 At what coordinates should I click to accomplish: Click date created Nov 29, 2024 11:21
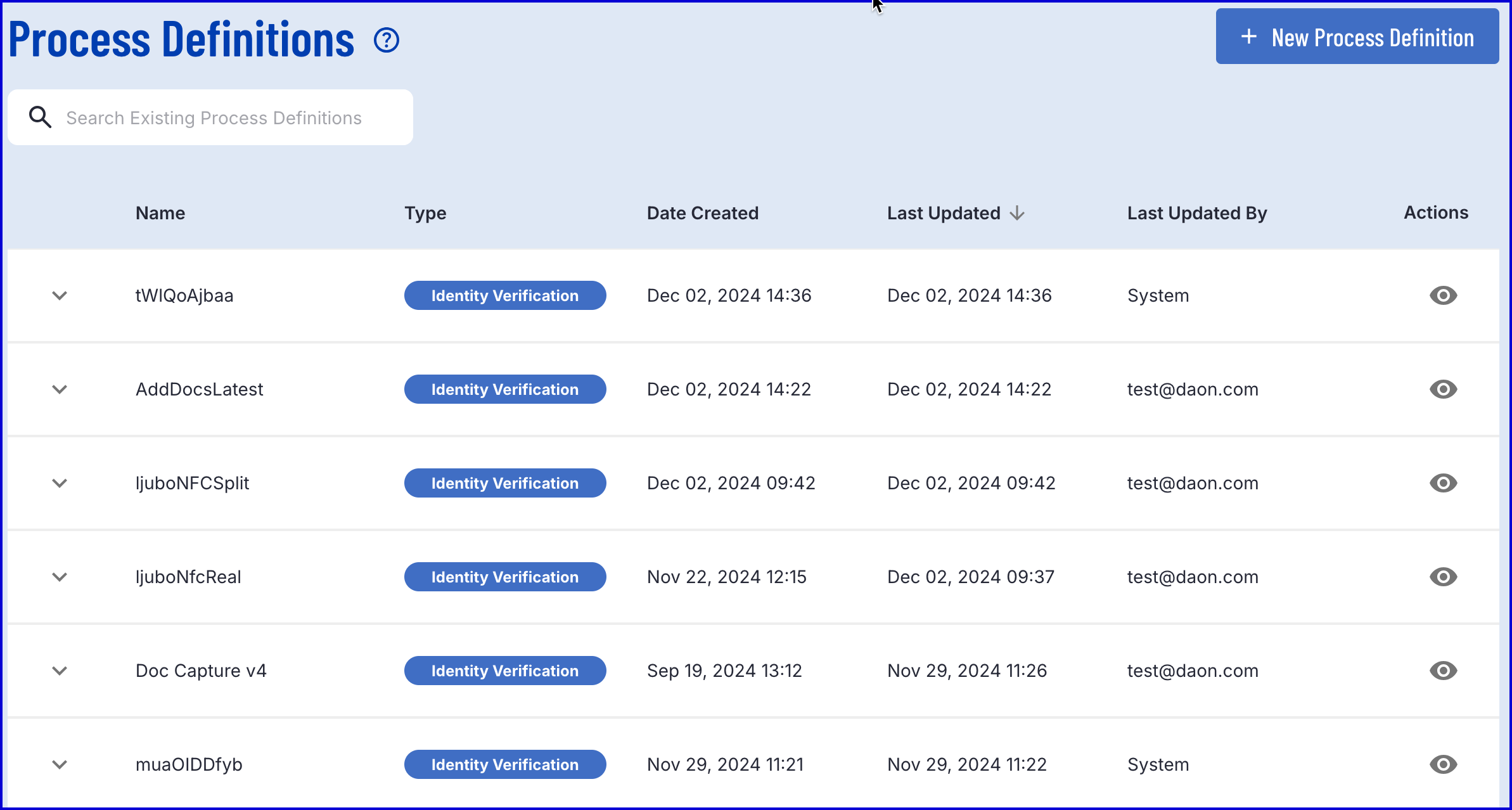[725, 764]
